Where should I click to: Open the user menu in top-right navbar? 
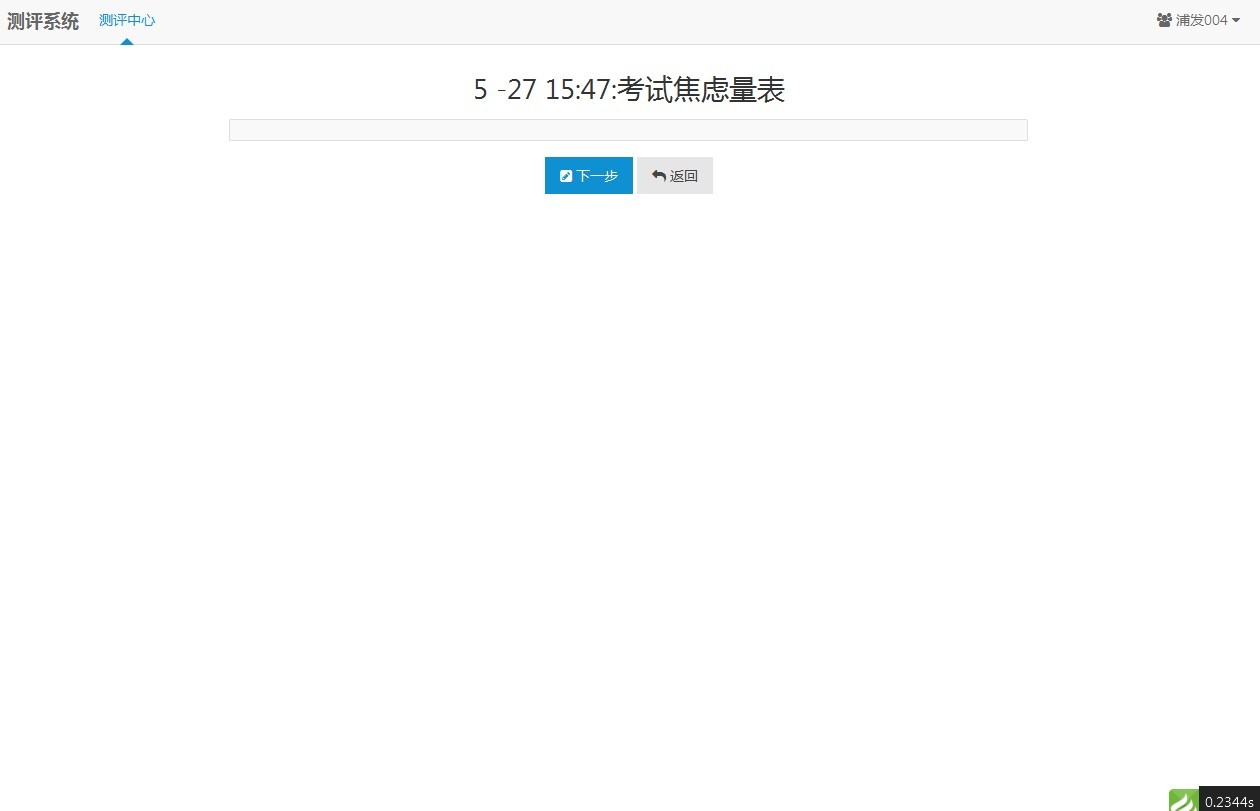coord(1198,20)
